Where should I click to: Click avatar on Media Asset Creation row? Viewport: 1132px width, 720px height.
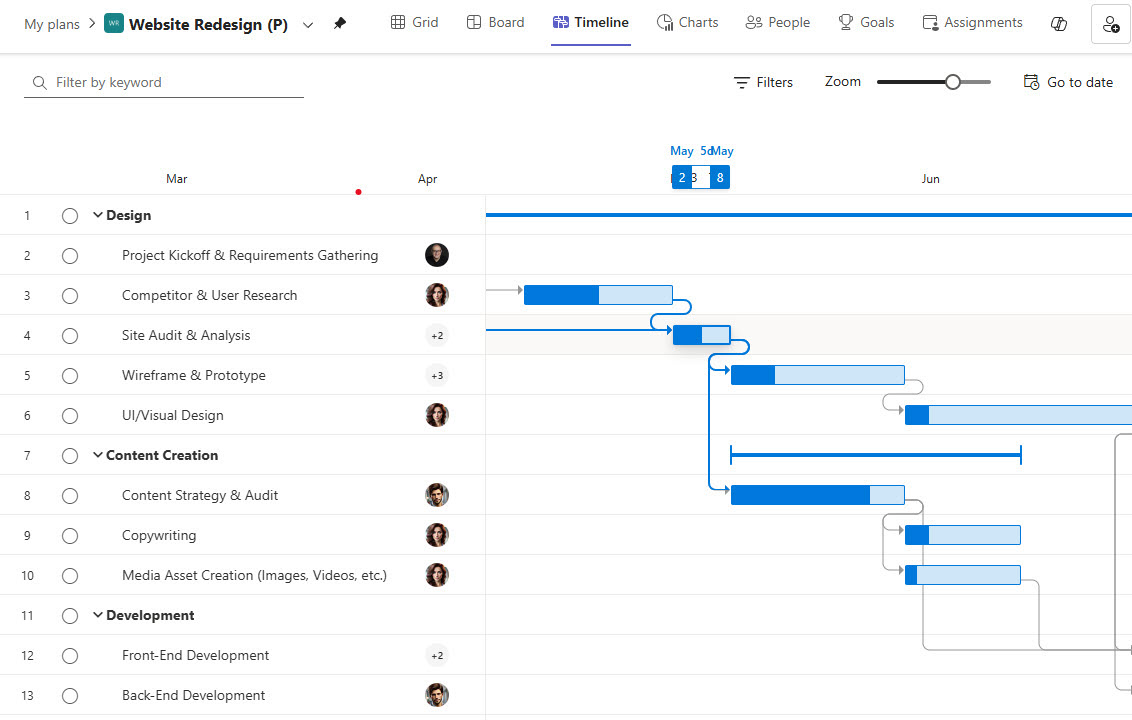click(x=437, y=576)
